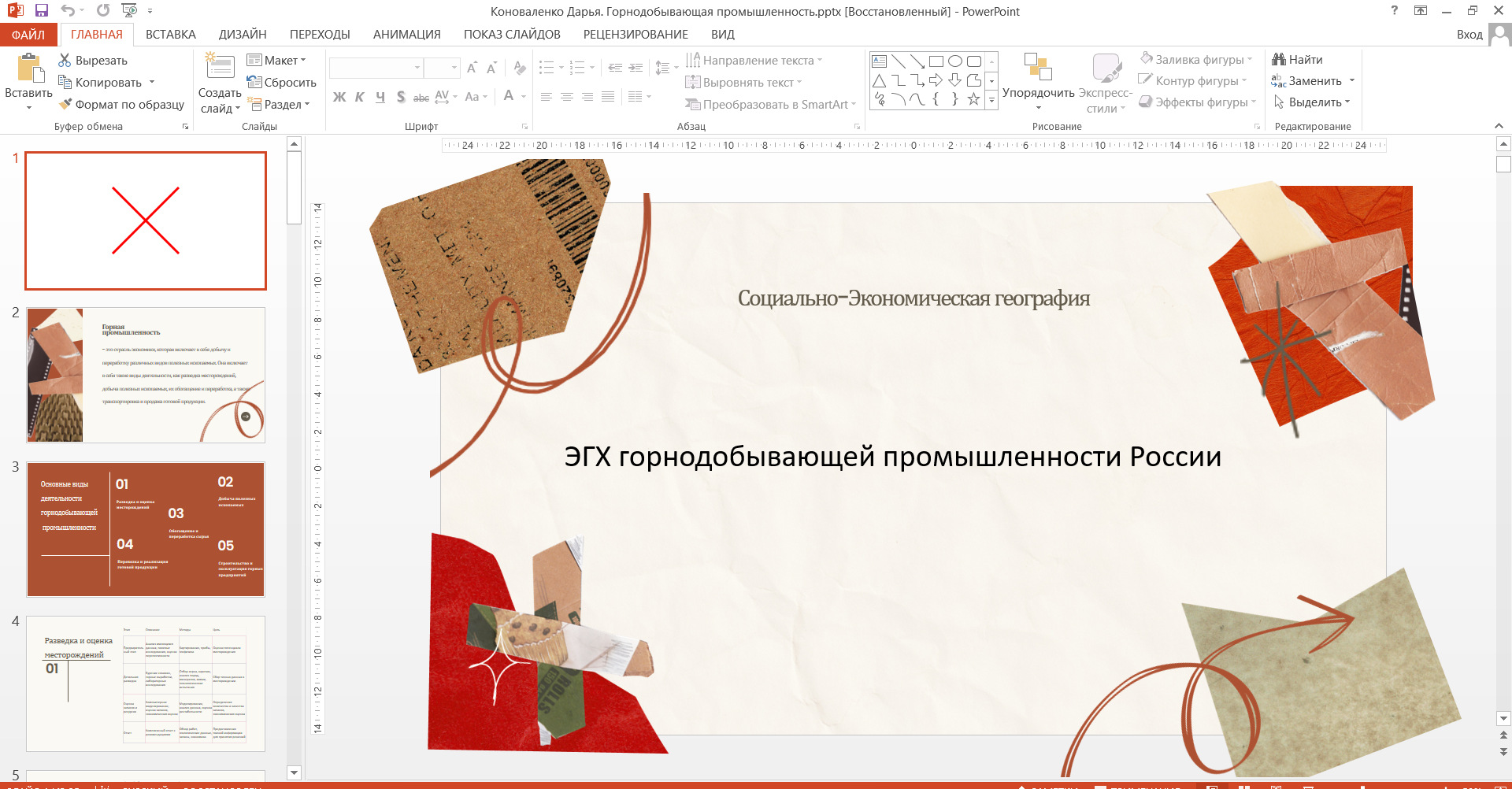Click the Strikethrough icon
1512x789 pixels.
pos(422,96)
